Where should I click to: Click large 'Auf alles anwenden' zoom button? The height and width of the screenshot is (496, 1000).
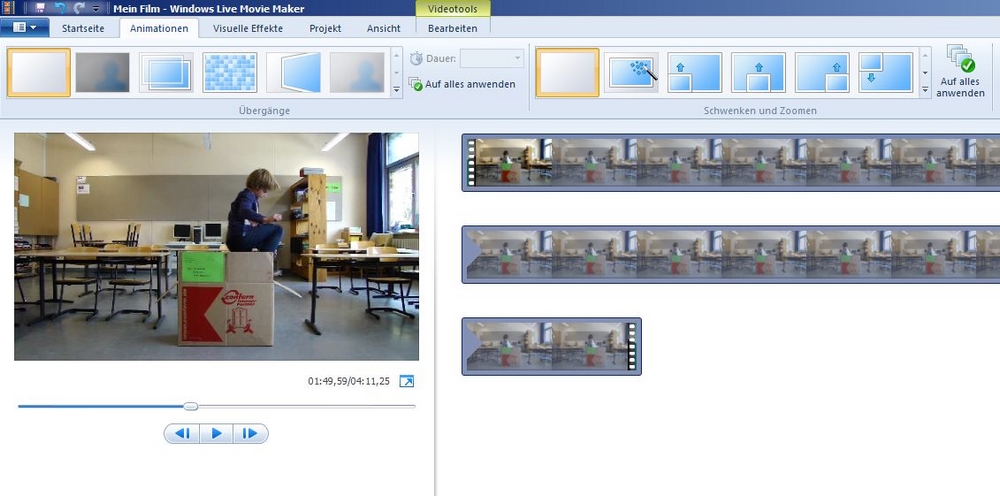tap(959, 70)
